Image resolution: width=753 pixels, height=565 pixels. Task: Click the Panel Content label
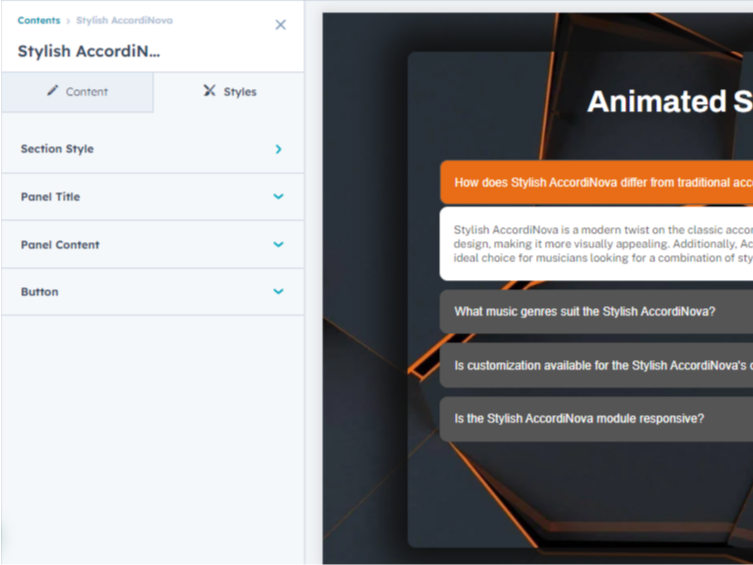tap(60, 245)
